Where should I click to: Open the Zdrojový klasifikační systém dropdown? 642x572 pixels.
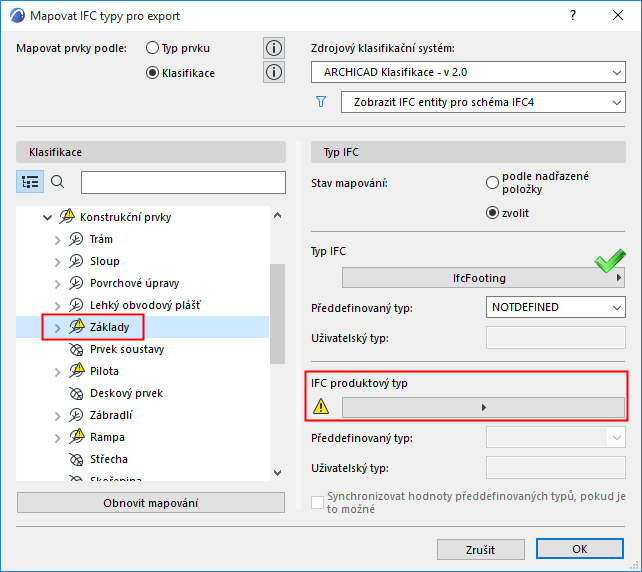click(x=468, y=72)
